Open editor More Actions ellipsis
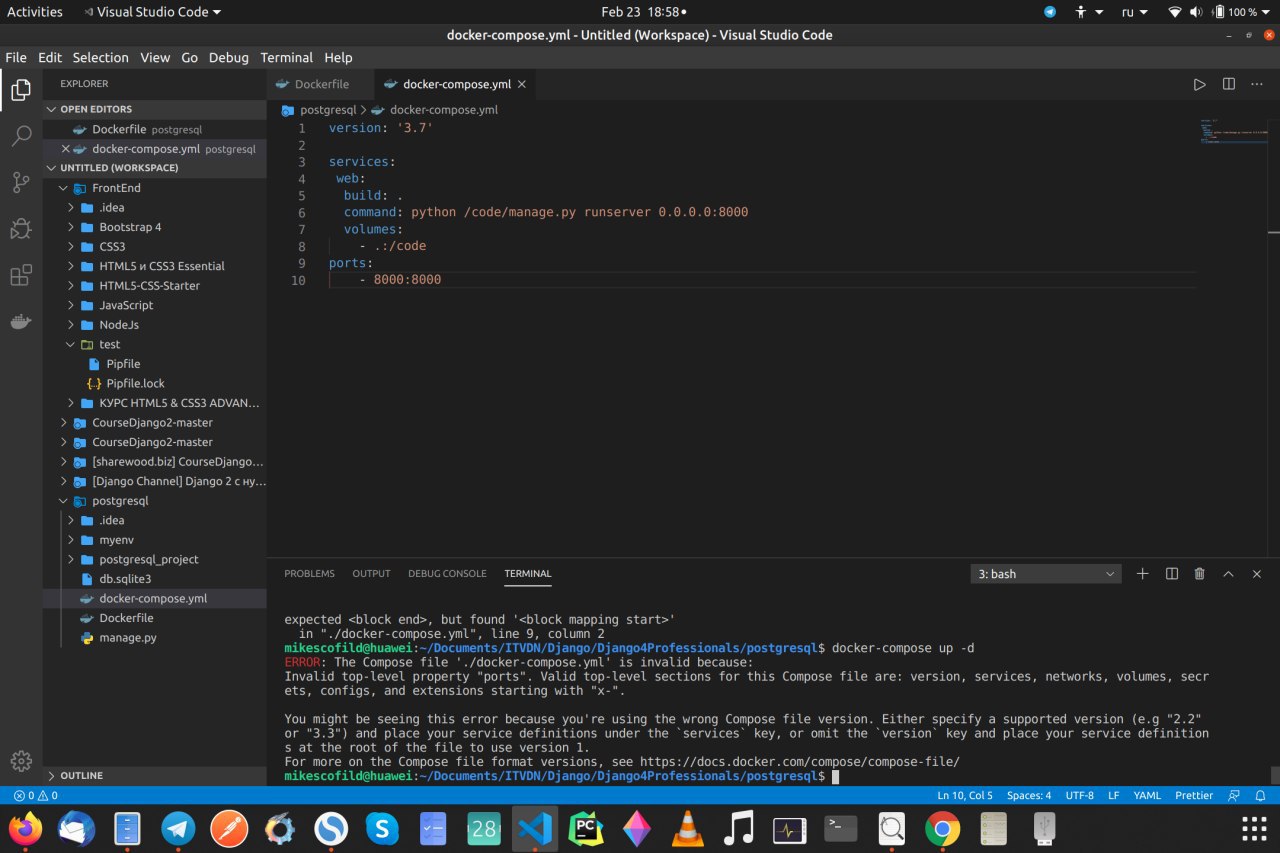The height and width of the screenshot is (853, 1280). [1257, 84]
